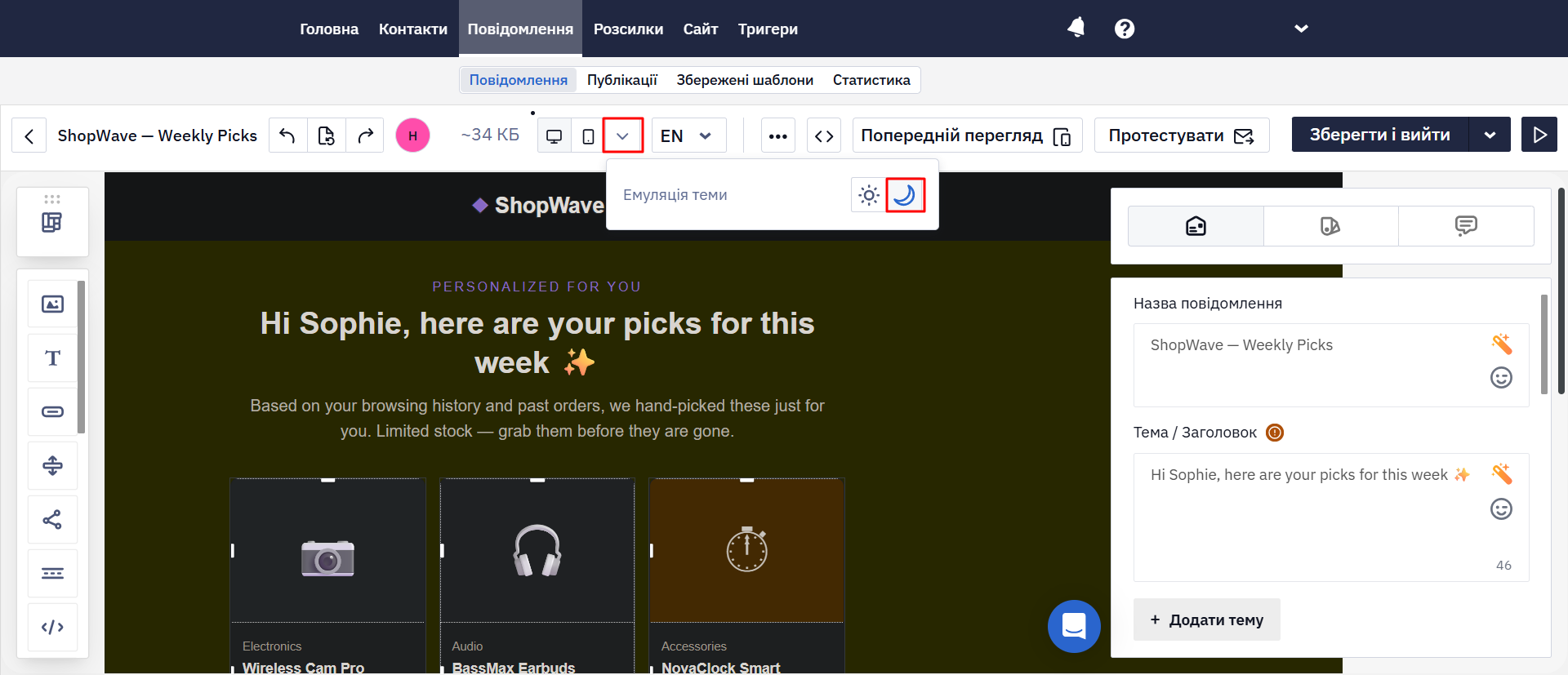The width and height of the screenshot is (1568, 675).
Task: Switch to desktop preview mode
Action: click(555, 135)
